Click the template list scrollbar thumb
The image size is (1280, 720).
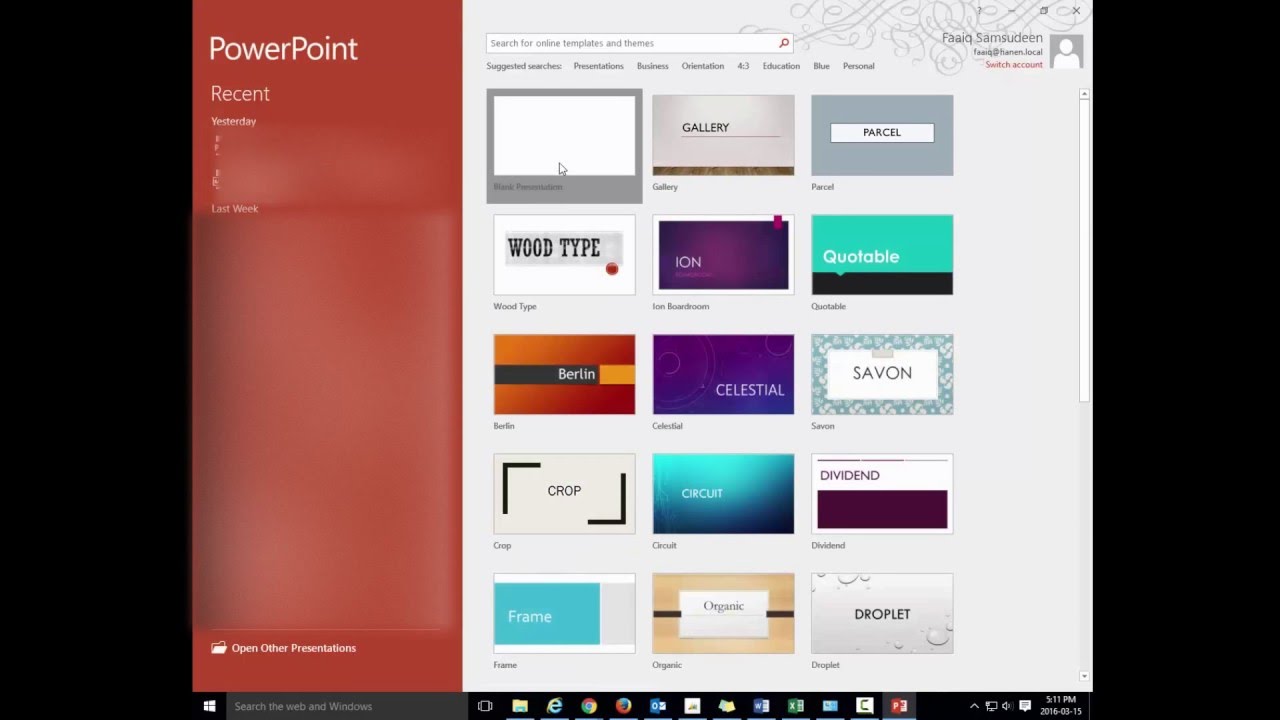click(x=1084, y=250)
